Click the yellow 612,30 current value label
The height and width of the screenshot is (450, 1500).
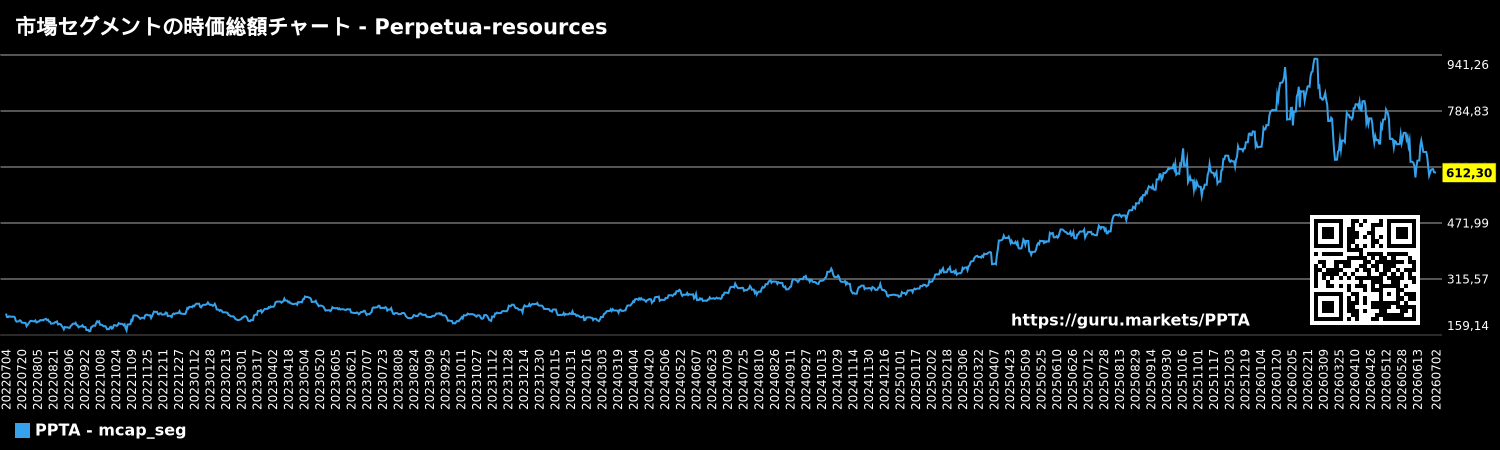pyautogui.click(x=1469, y=173)
